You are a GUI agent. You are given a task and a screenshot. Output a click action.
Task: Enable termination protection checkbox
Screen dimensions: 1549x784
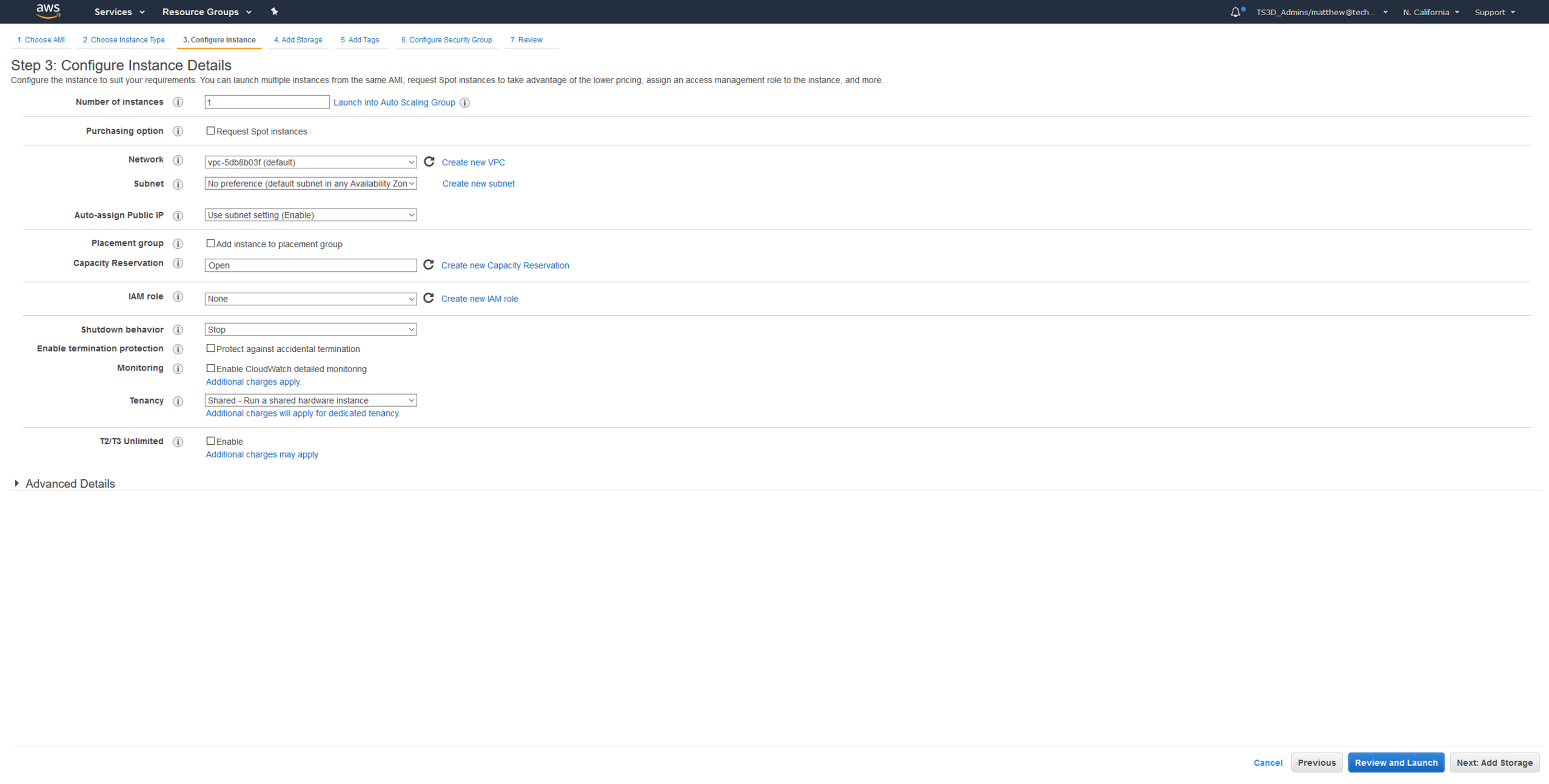211,348
